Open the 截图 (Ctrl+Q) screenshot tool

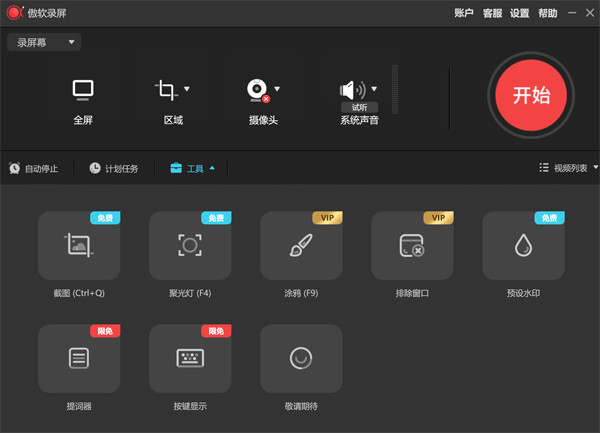(x=79, y=245)
